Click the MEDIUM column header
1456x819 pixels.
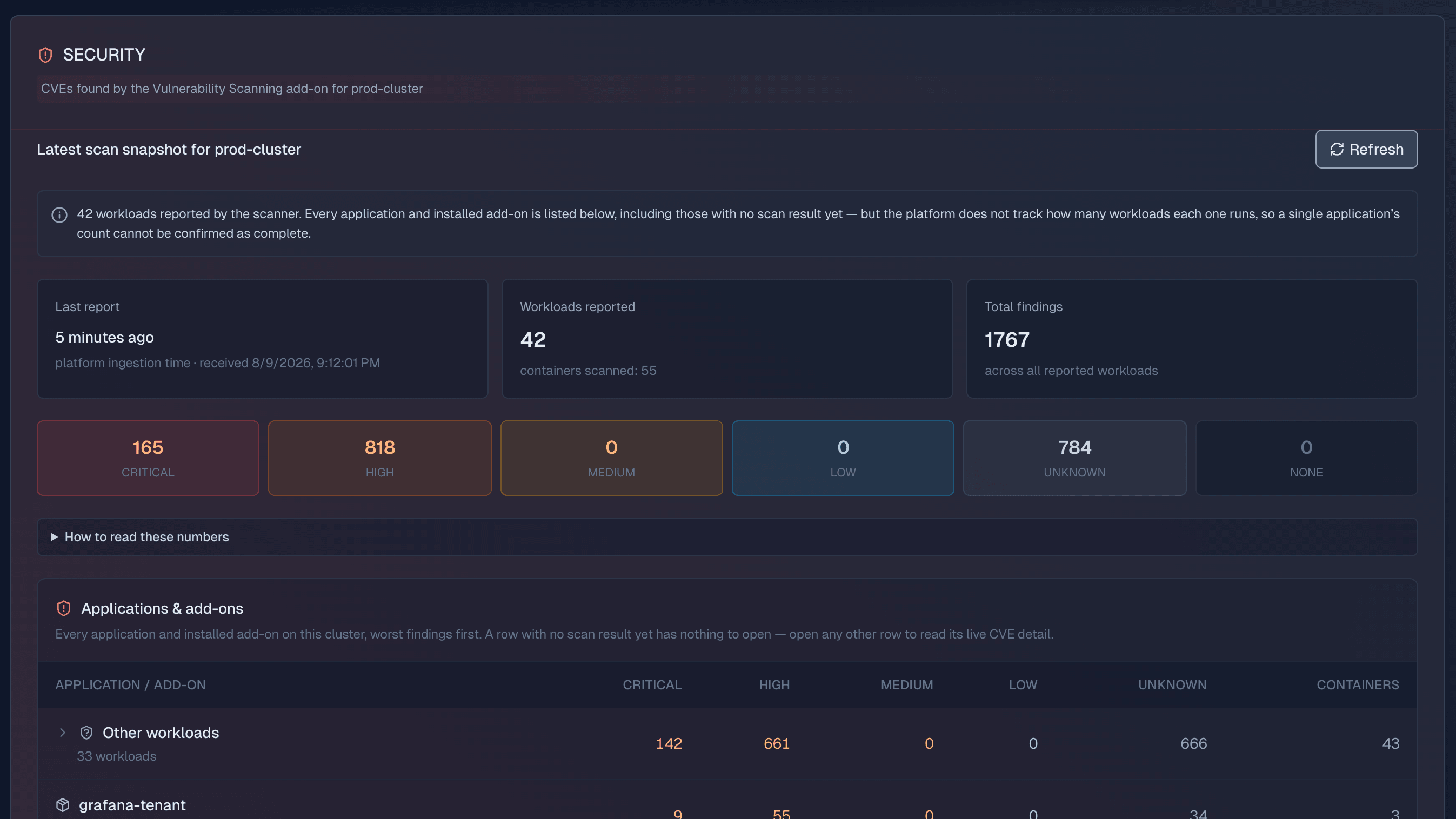point(906,684)
